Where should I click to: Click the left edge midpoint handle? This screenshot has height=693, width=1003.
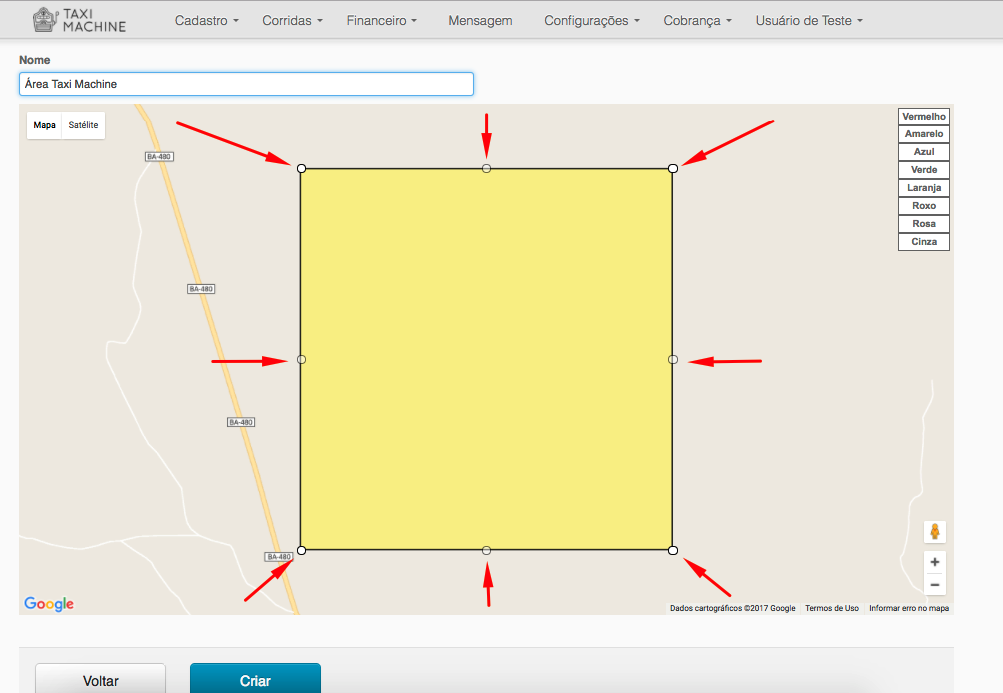[x=301, y=360]
